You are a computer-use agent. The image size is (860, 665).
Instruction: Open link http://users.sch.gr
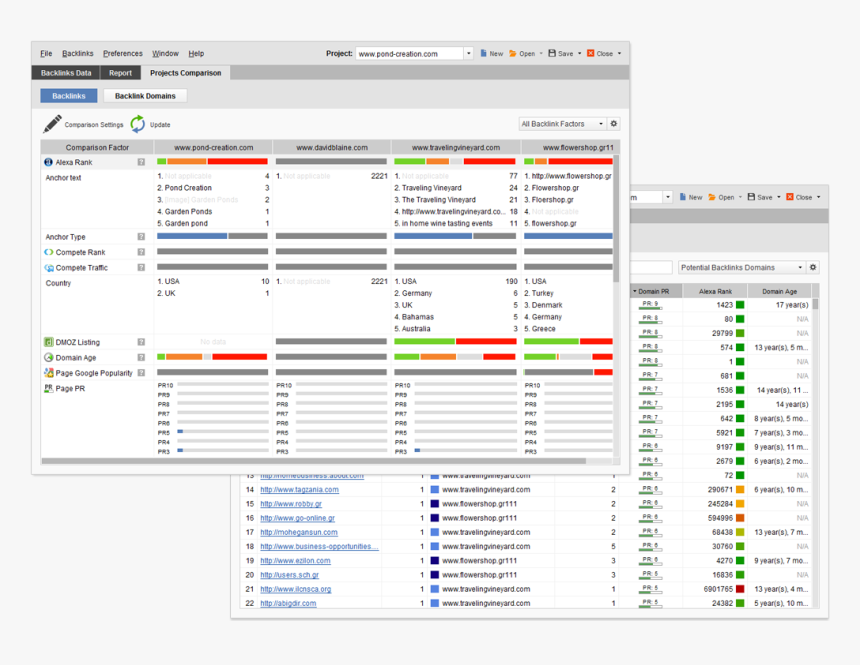pos(290,575)
